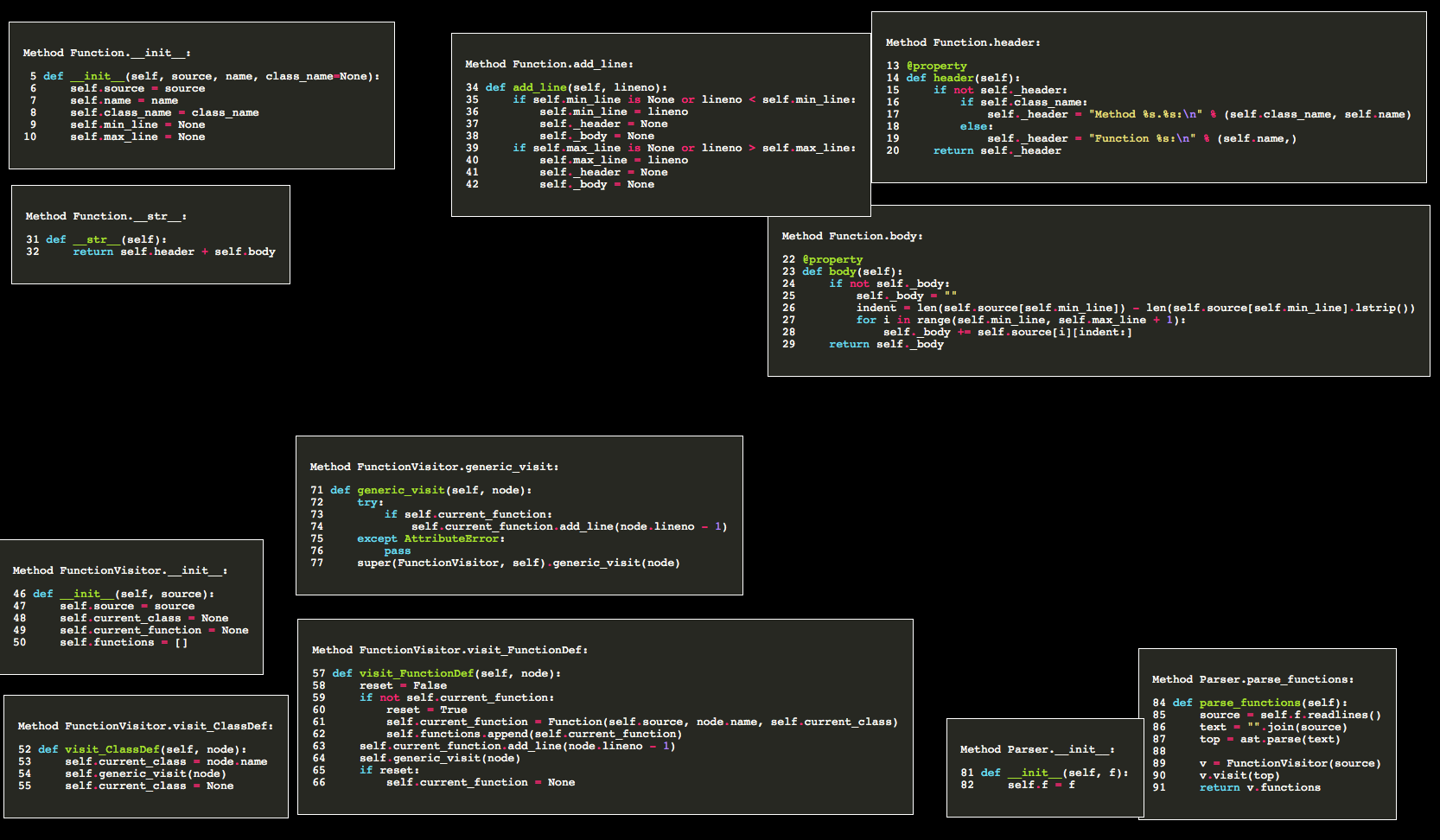This screenshot has width=1440, height=840.
Task: Click the 'Method Parser.__init__:' box title
Action: [x=1037, y=749]
